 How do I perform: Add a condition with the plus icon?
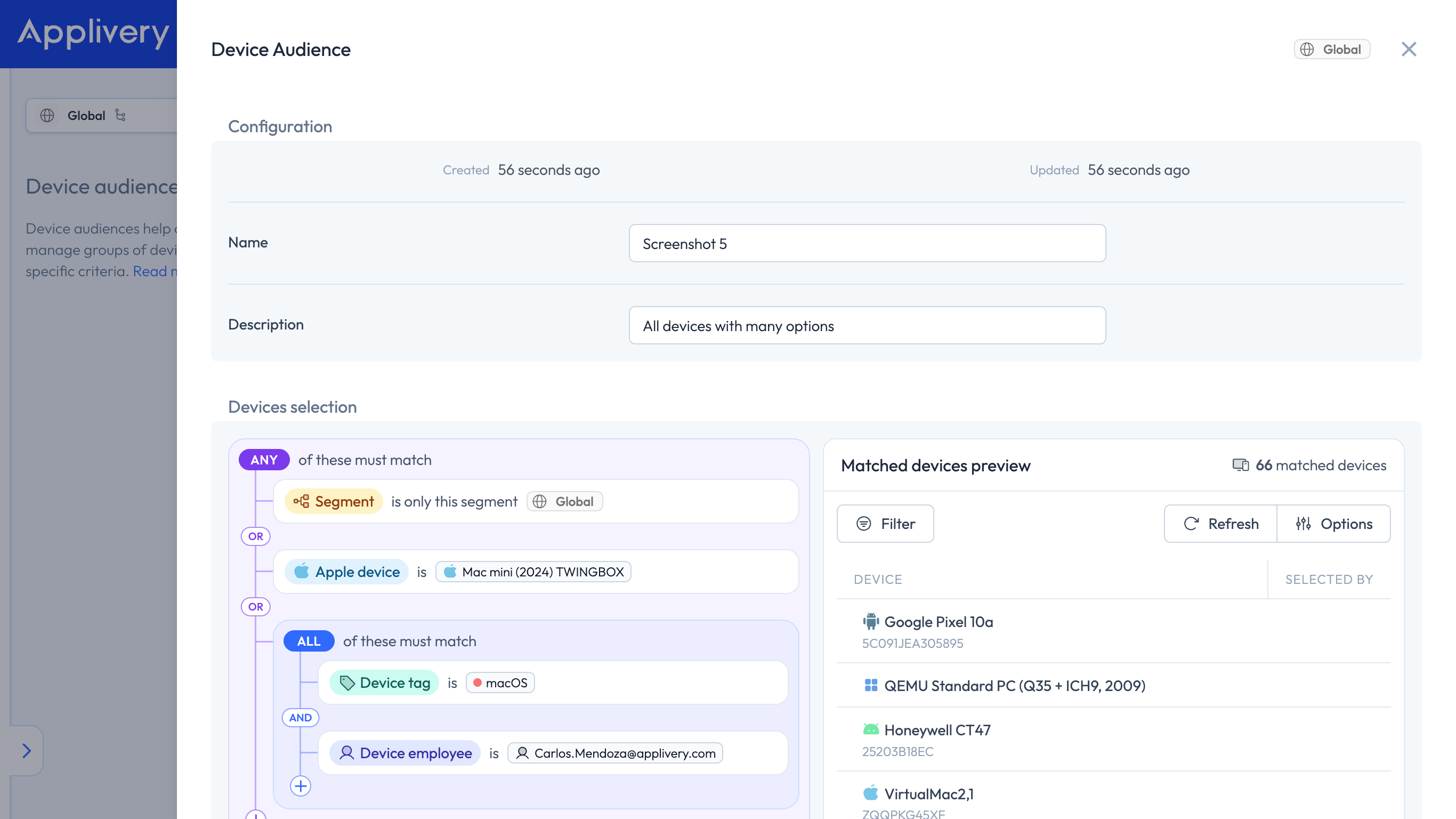coord(301,785)
